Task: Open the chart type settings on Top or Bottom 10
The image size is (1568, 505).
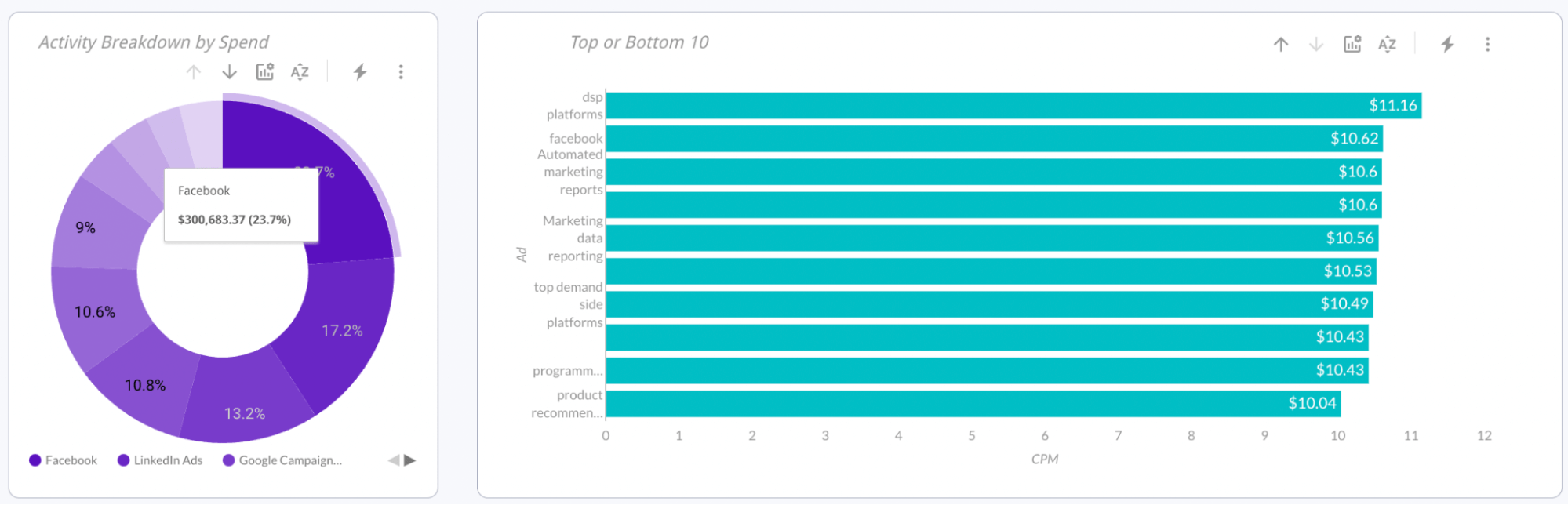Action: [x=1351, y=45]
